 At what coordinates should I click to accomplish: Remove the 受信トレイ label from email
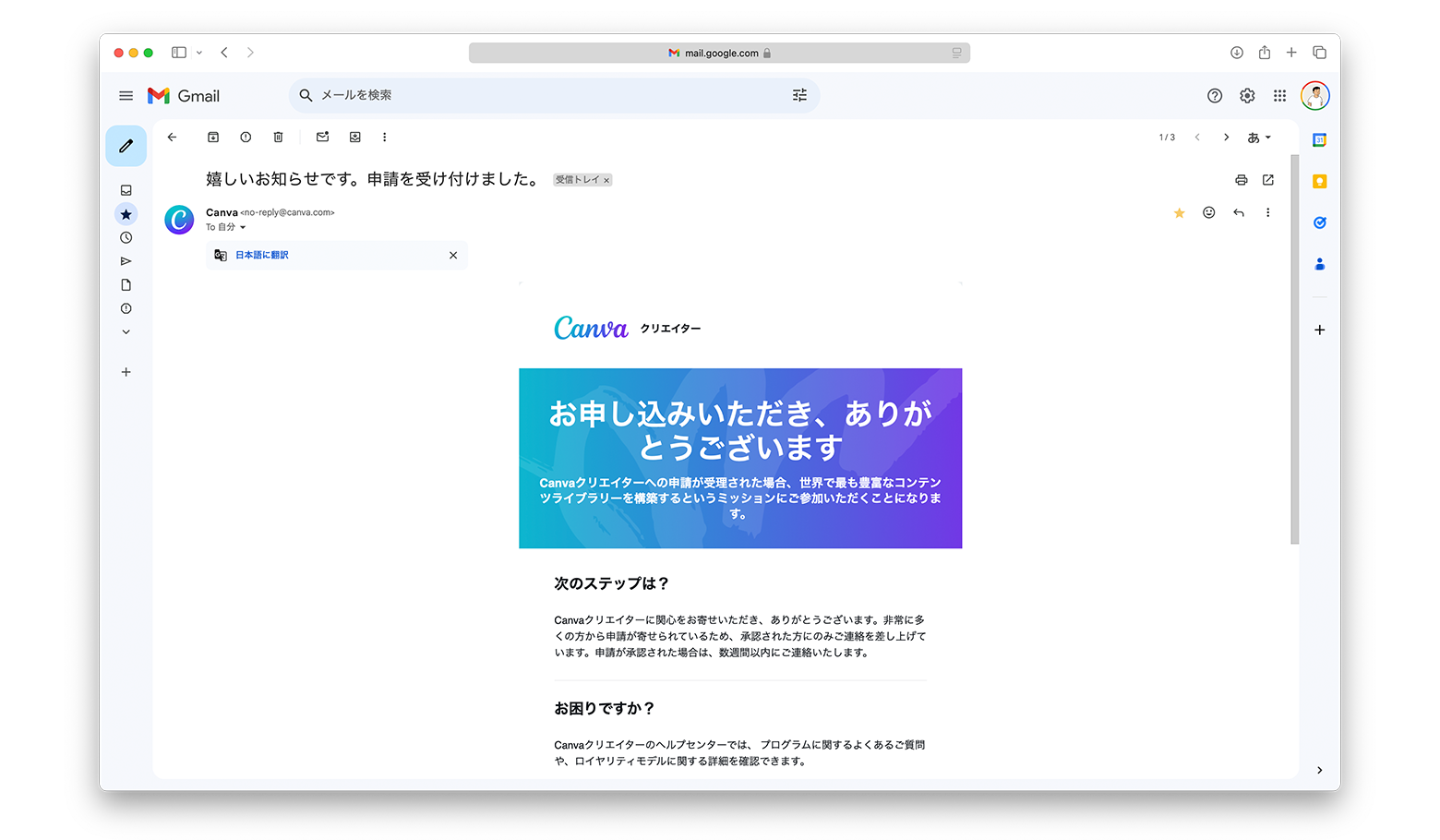pos(606,181)
